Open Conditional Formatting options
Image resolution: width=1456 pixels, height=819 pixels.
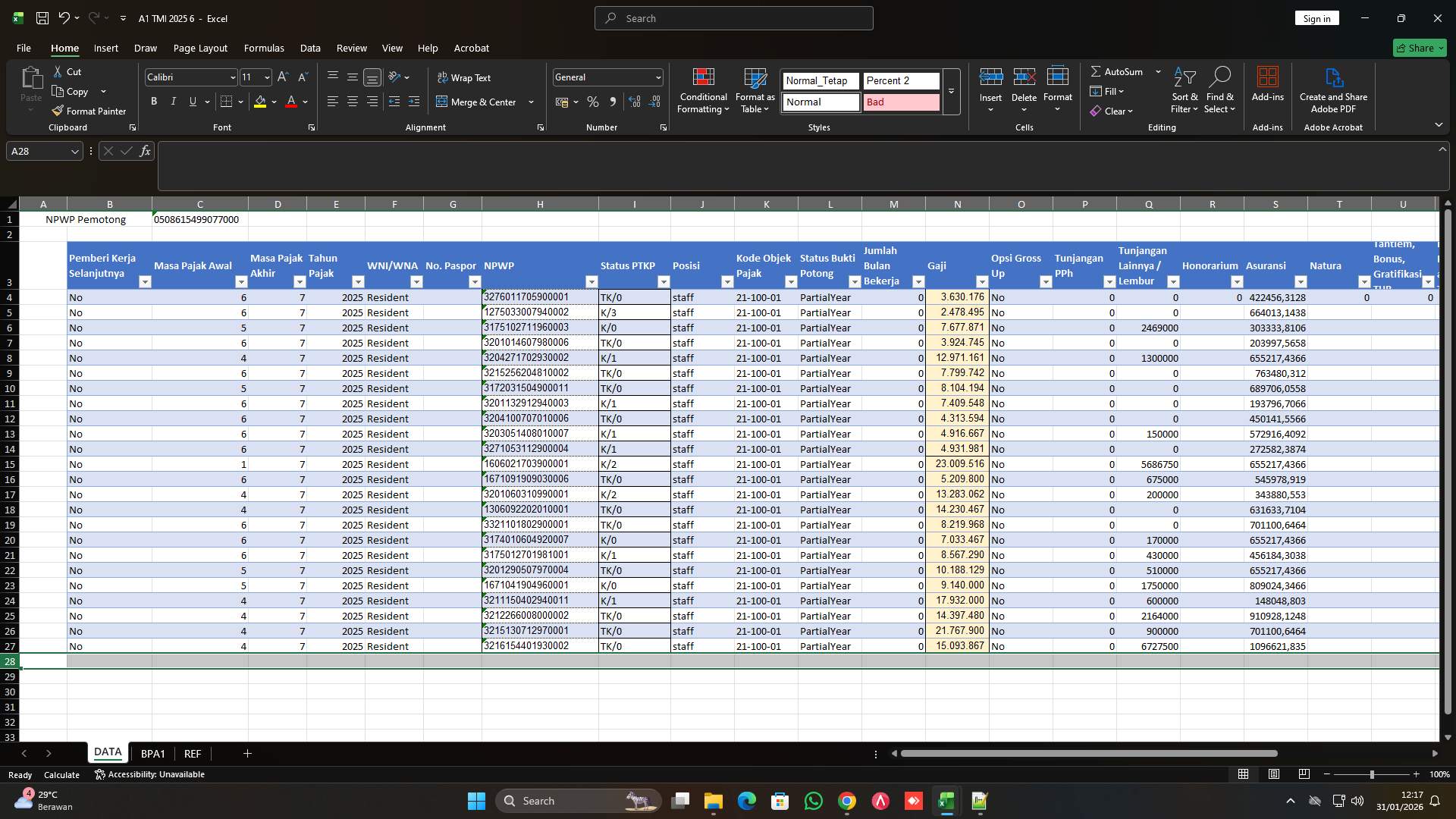[x=703, y=89]
